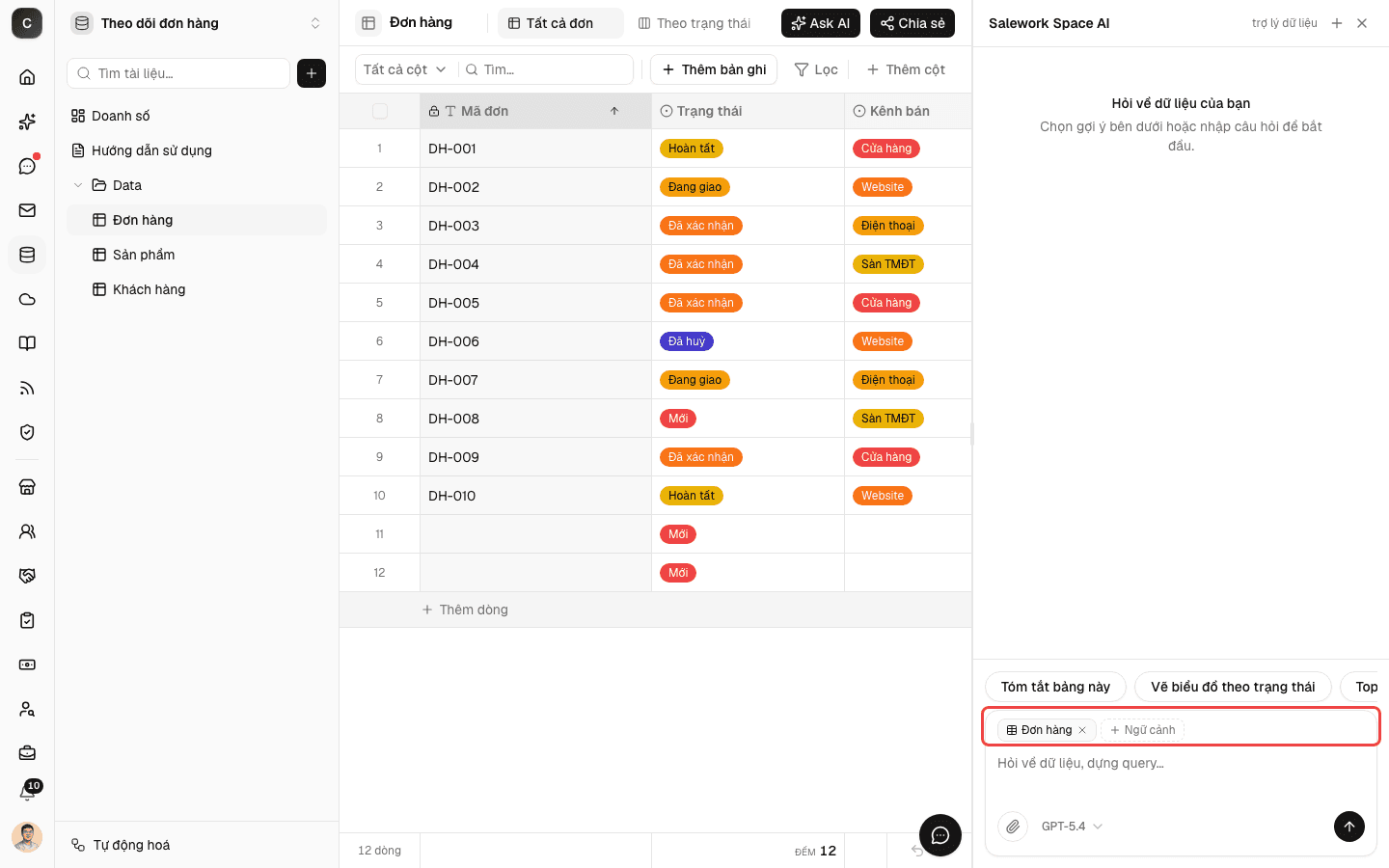Open the RSS feed sidebar icon
This screenshot has height=868, width=1389.
[27, 388]
